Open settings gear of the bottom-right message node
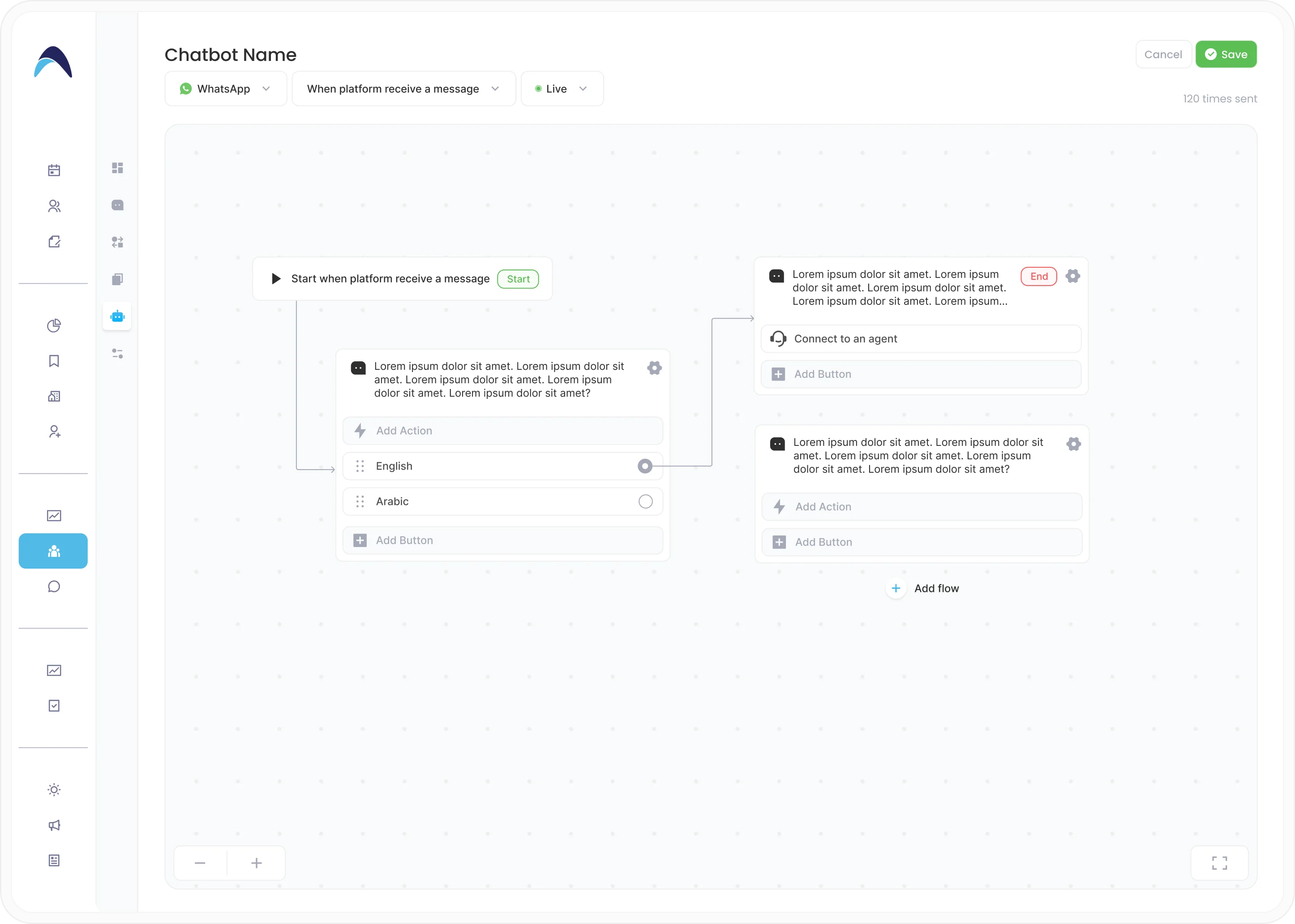Viewport: 1295px width, 924px height. (1074, 444)
